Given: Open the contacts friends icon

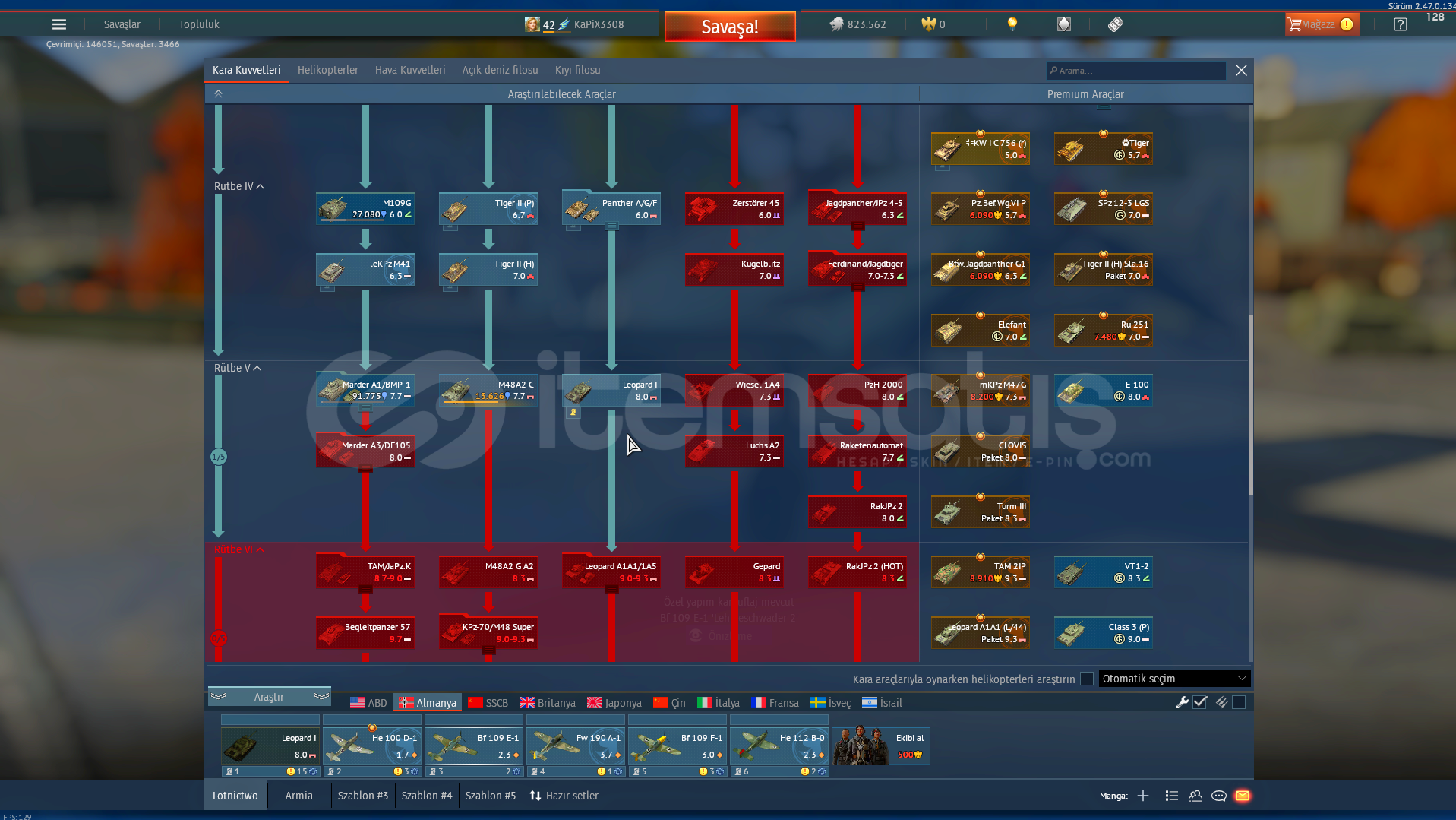Looking at the screenshot, I should tap(1195, 796).
